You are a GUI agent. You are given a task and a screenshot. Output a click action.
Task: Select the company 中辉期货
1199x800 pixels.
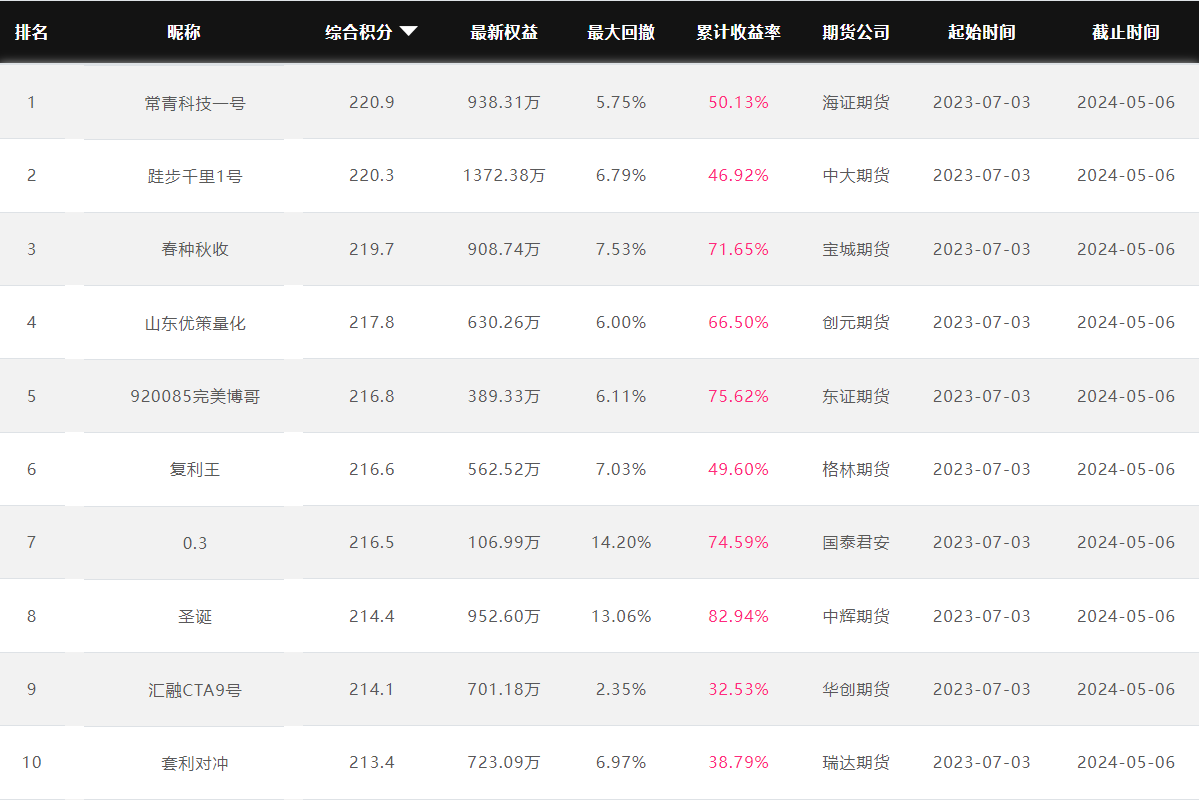coord(856,616)
